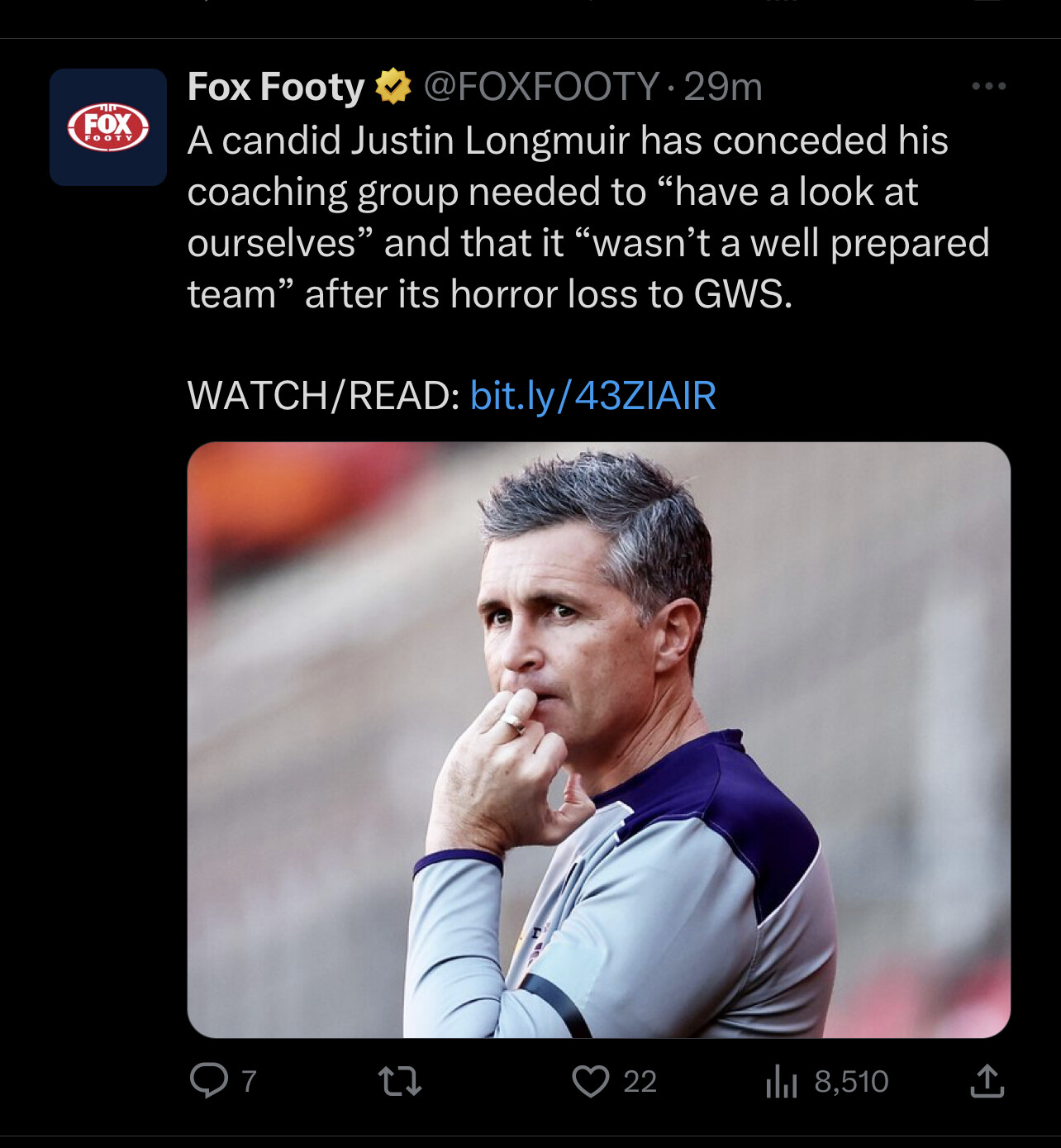Click the WATCH/READ: label text
The height and width of the screenshot is (1148, 1061).
(x=324, y=395)
